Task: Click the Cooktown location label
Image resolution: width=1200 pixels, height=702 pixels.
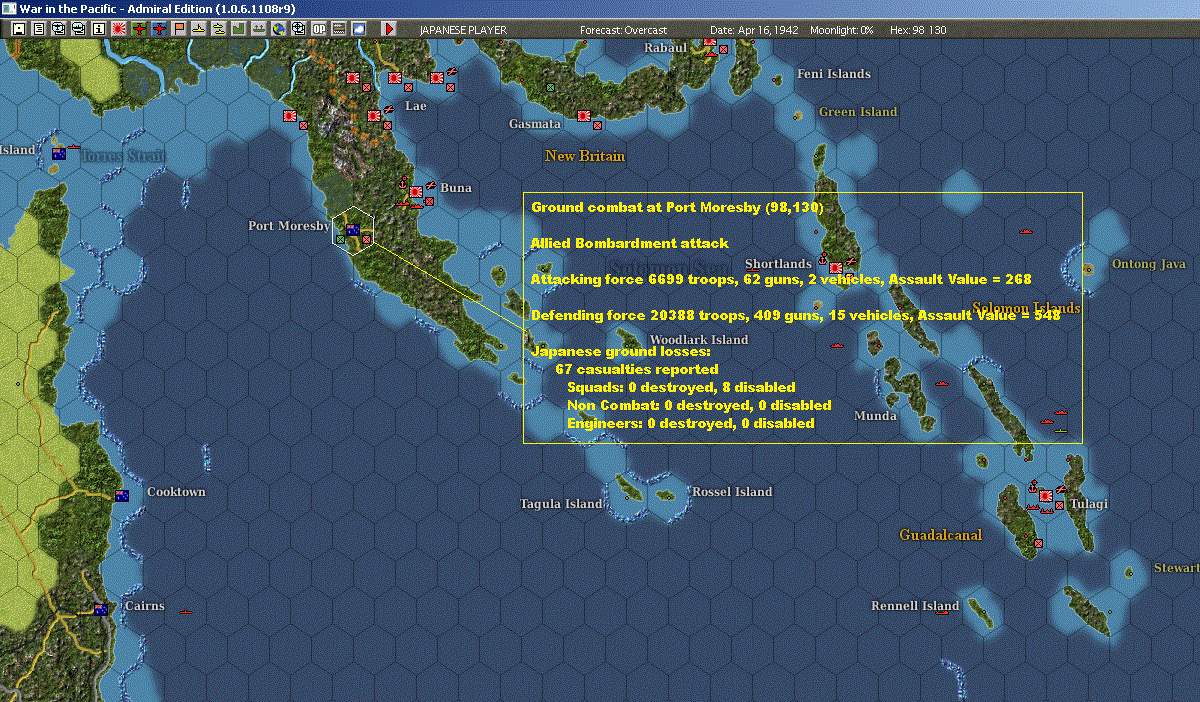Action: 176,492
